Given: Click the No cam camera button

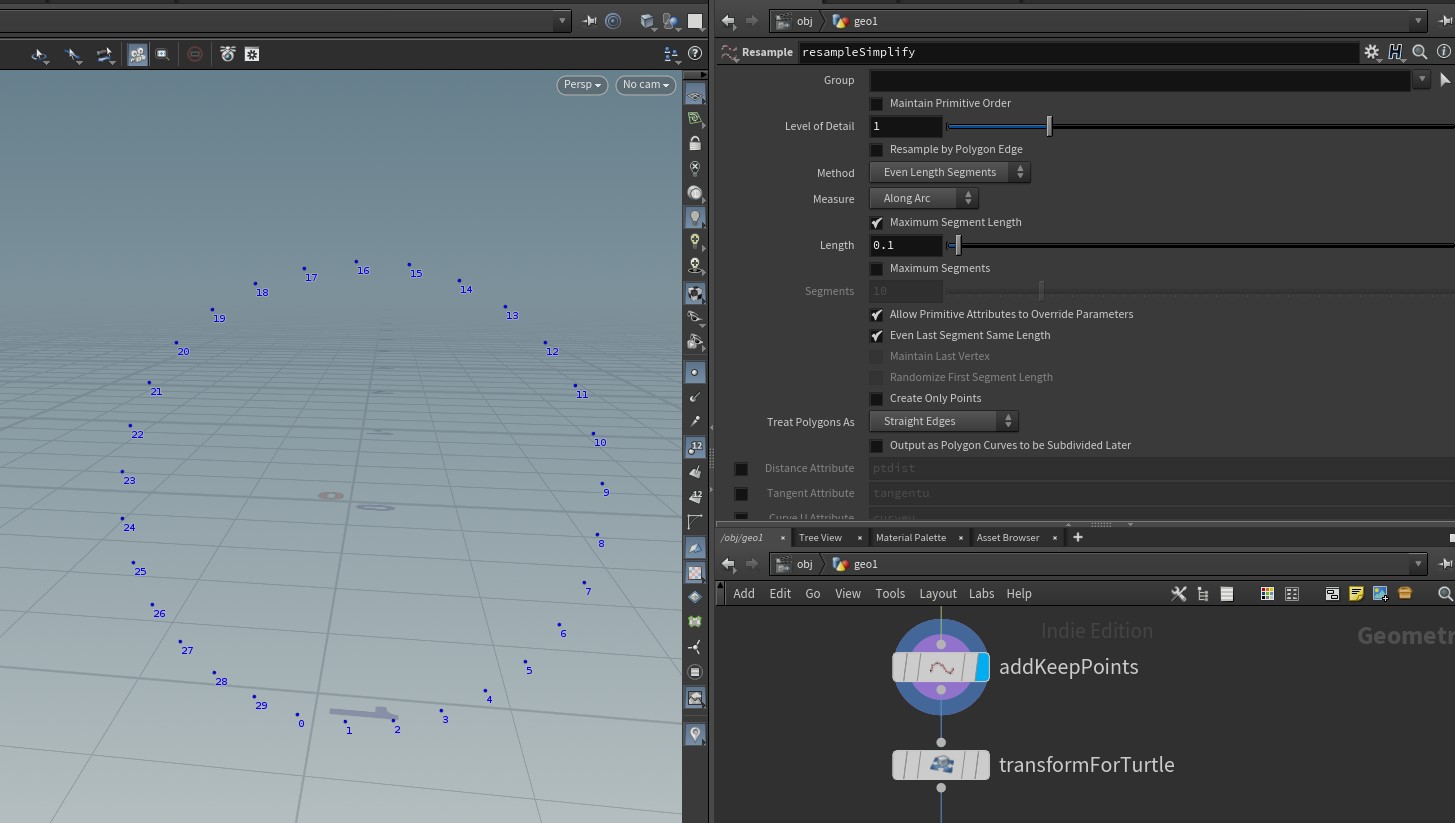Looking at the screenshot, I should point(645,85).
